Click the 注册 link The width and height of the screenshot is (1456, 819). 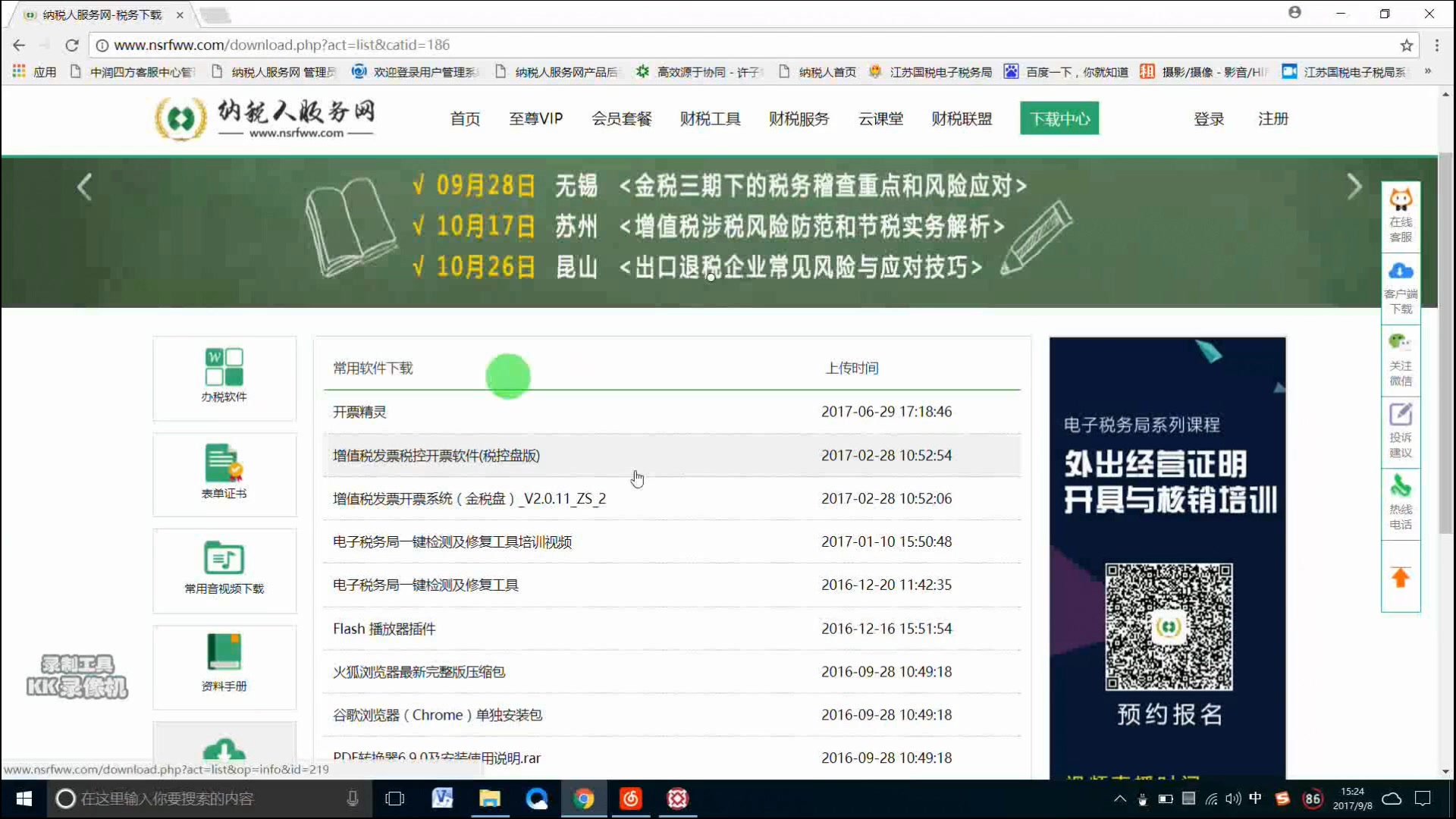tap(1273, 118)
